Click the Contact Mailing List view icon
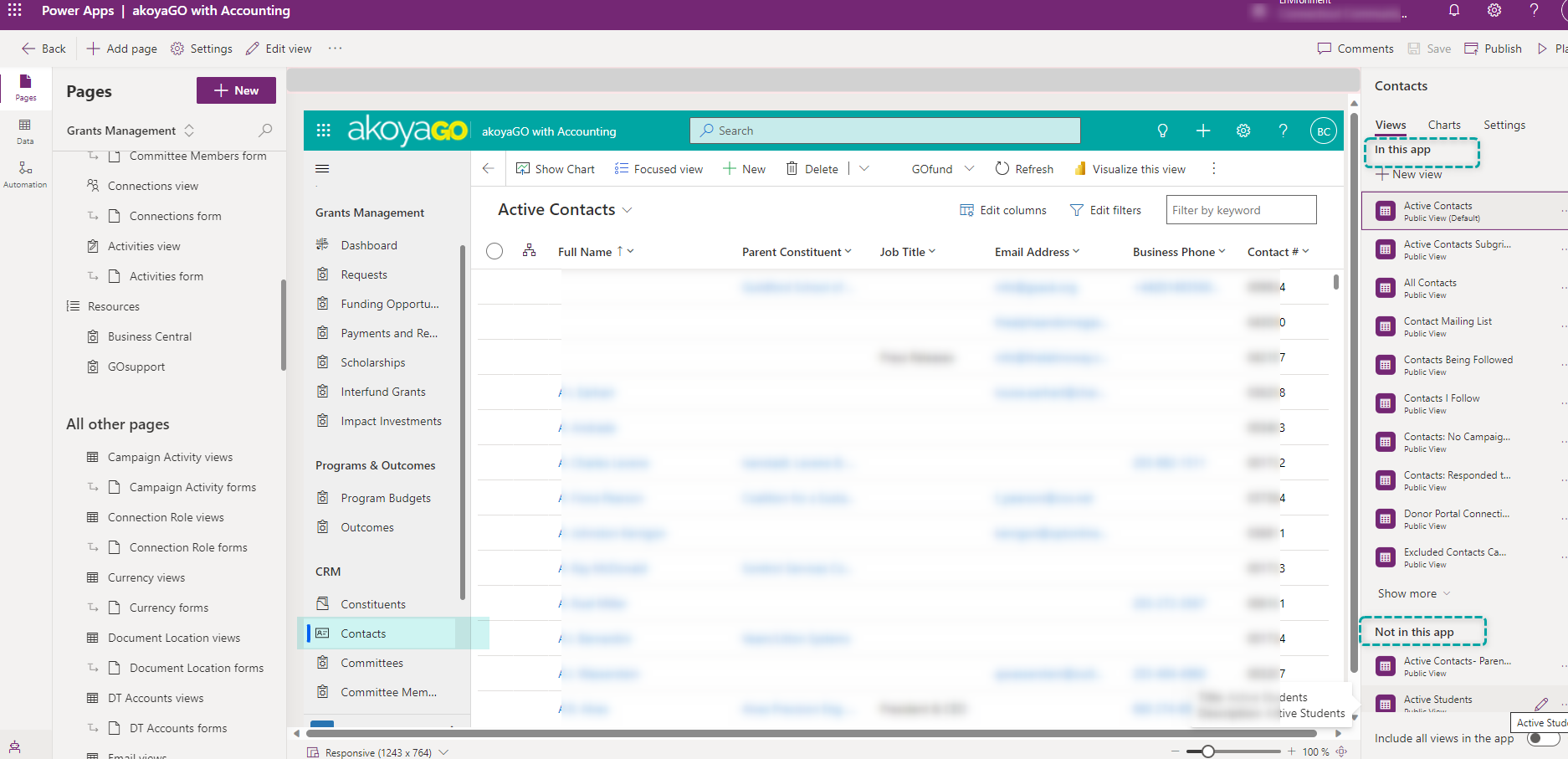The image size is (1568, 759). (x=1386, y=326)
